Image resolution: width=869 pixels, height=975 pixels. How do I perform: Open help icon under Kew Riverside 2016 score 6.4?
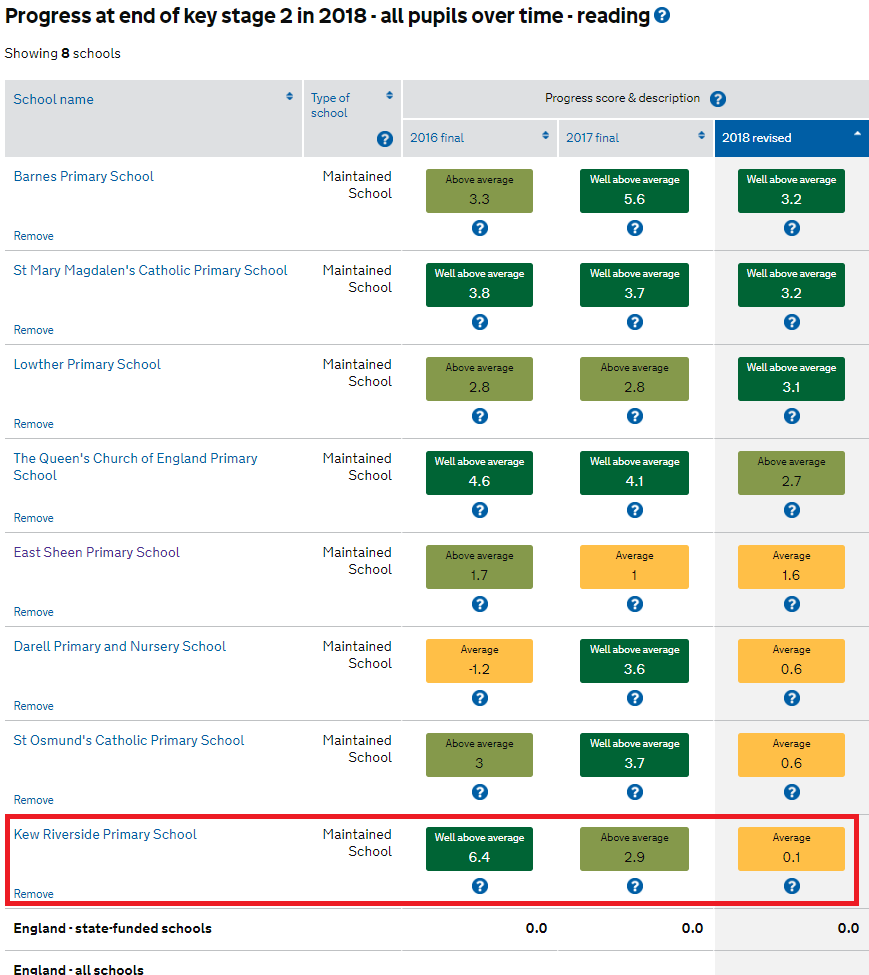click(480, 886)
